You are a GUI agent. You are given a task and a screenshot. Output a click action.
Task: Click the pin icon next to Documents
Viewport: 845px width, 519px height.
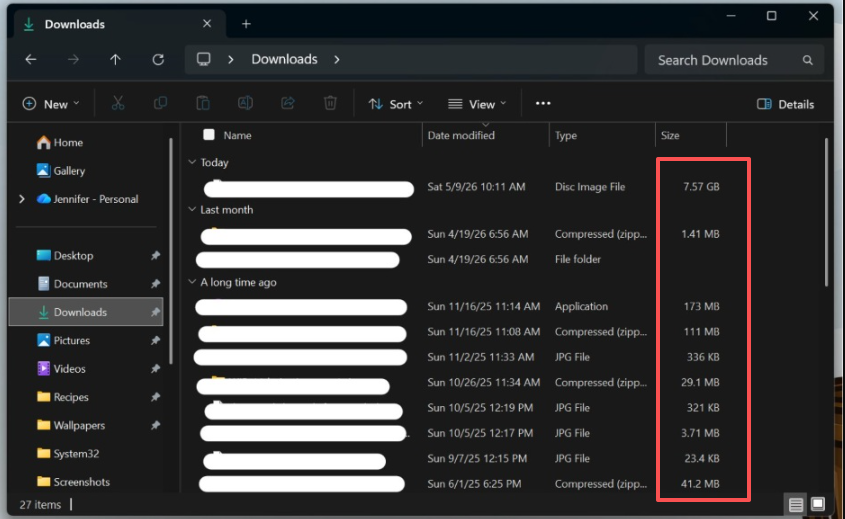[155, 284]
